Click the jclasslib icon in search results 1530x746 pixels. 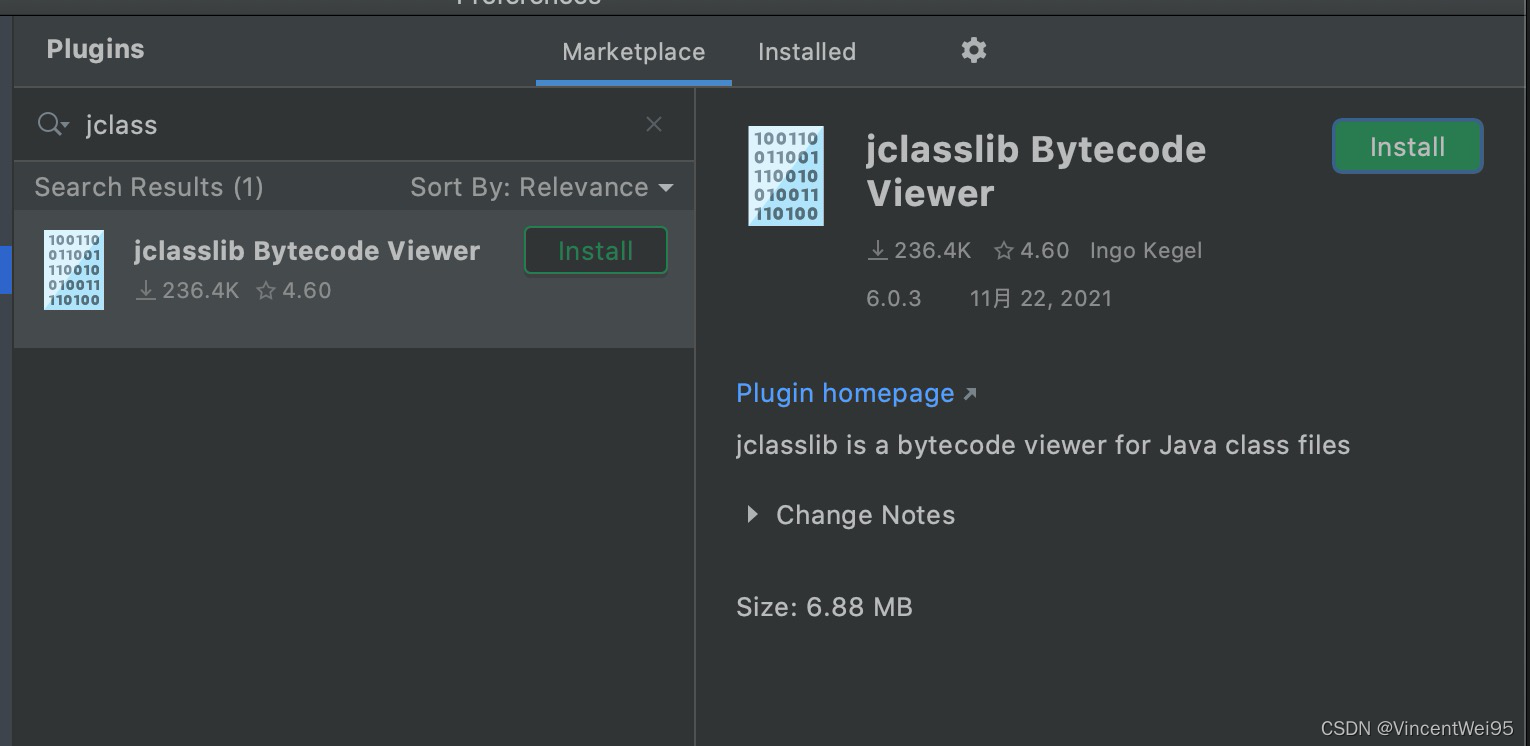point(74,270)
